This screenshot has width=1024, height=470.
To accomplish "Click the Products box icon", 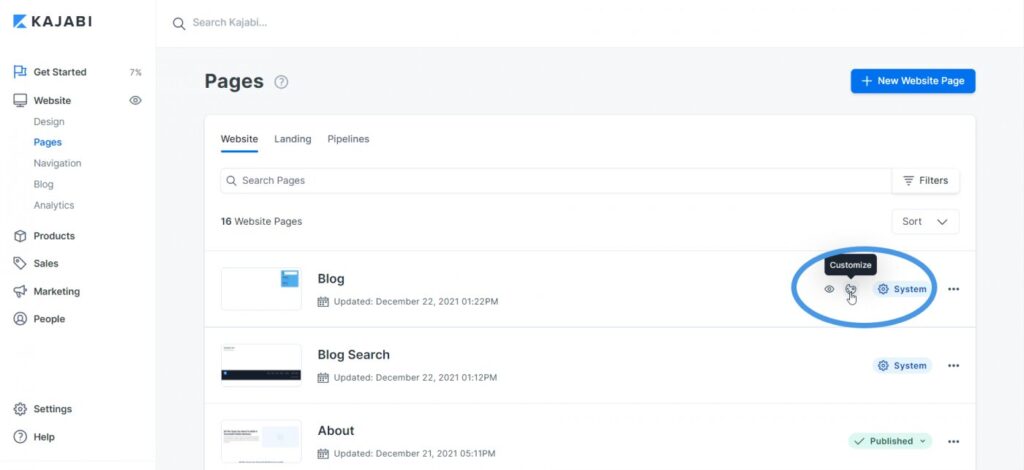I will pos(20,236).
